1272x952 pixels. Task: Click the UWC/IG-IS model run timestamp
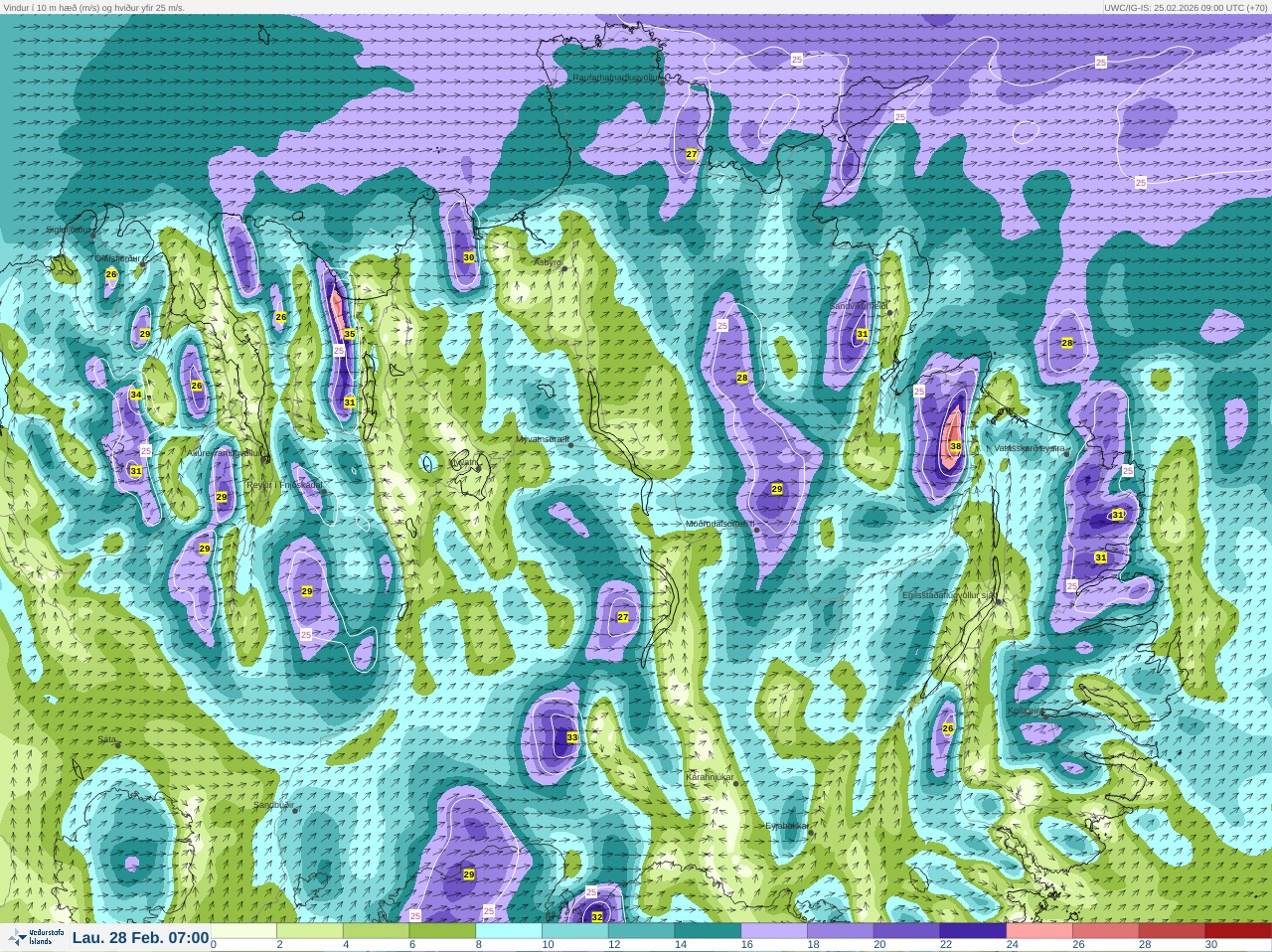1186,7
